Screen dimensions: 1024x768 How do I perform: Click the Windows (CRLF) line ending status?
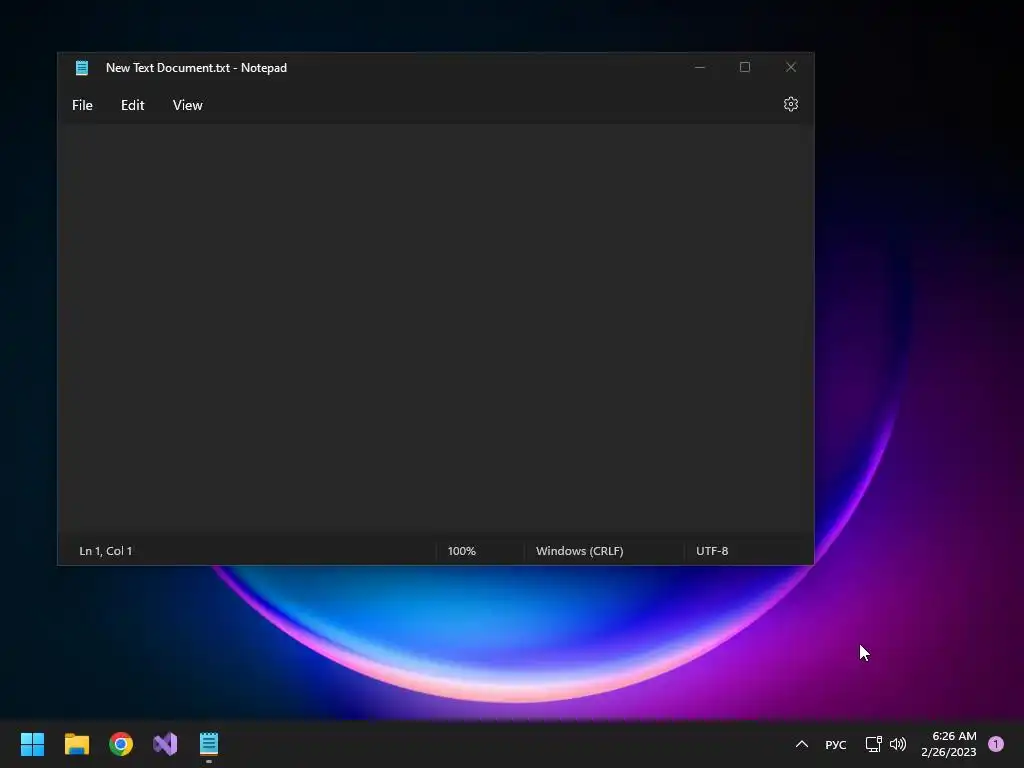tap(580, 551)
